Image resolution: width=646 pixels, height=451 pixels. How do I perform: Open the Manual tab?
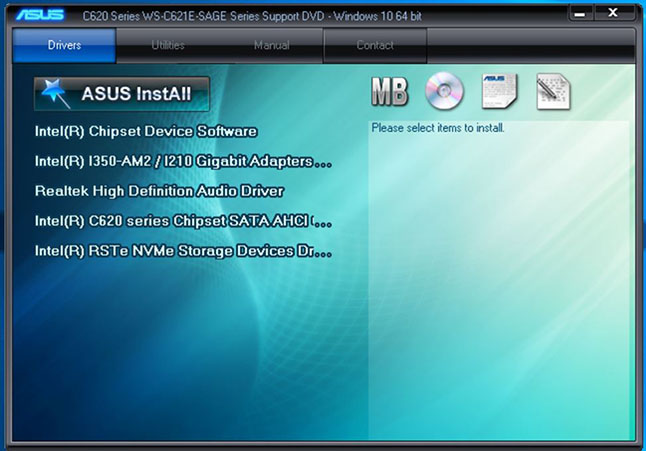[x=272, y=45]
